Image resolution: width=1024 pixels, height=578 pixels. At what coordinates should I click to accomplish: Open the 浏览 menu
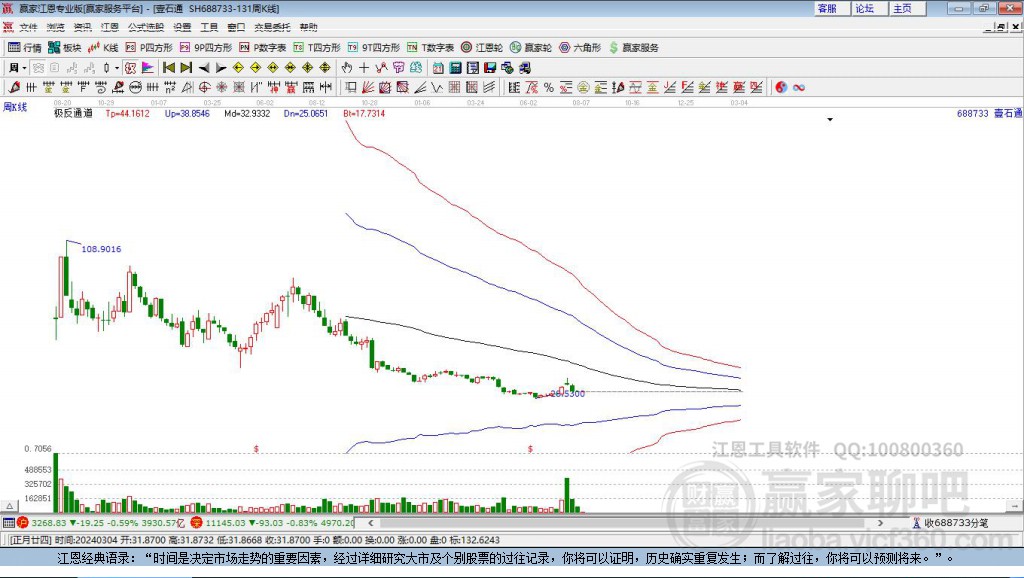pyautogui.click(x=56, y=27)
